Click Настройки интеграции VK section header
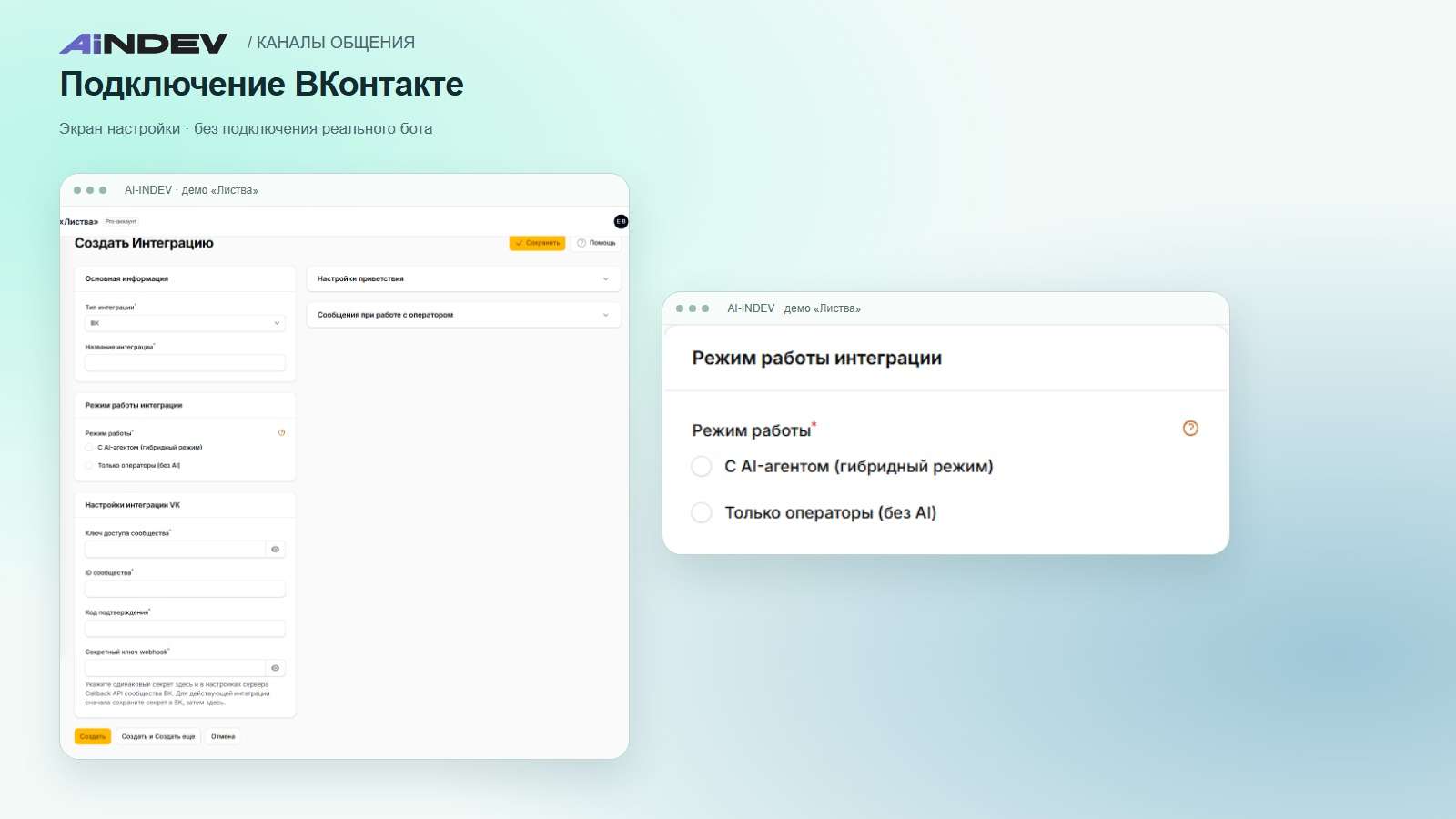This screenshot has height=819, width=1456. pyautogui.click(x=133, y=505)
